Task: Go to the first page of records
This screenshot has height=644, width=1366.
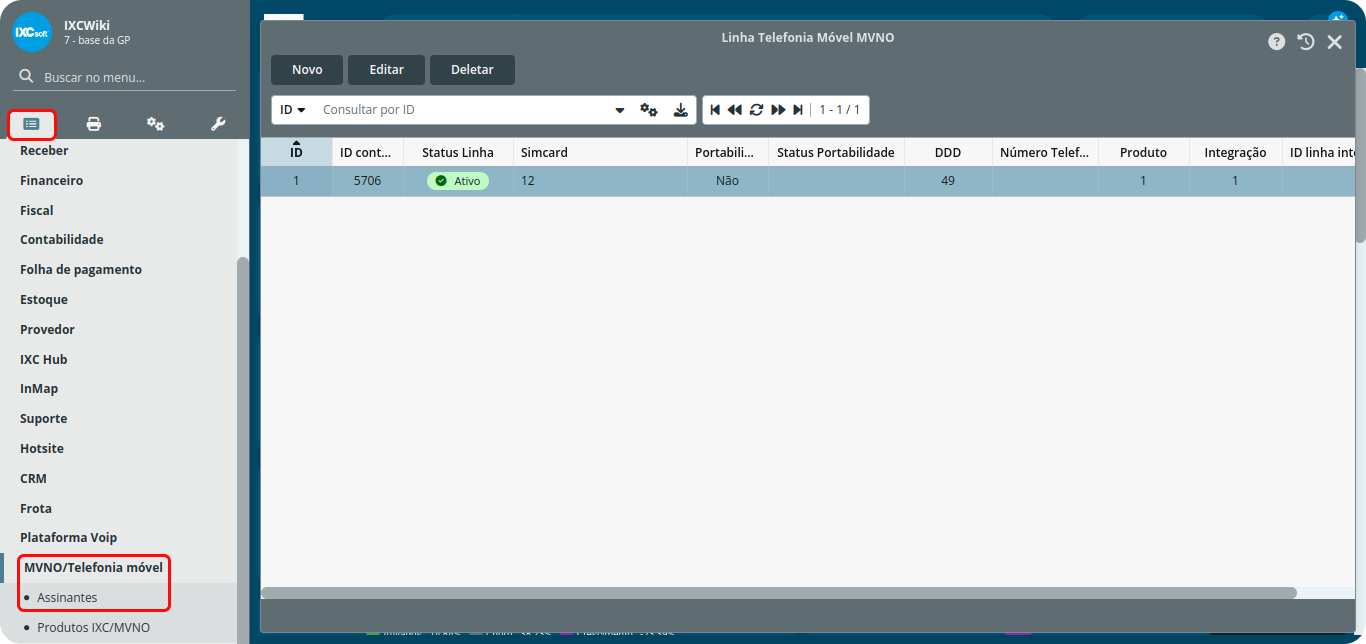Action: pyautogui.click(x=715, y=110)
